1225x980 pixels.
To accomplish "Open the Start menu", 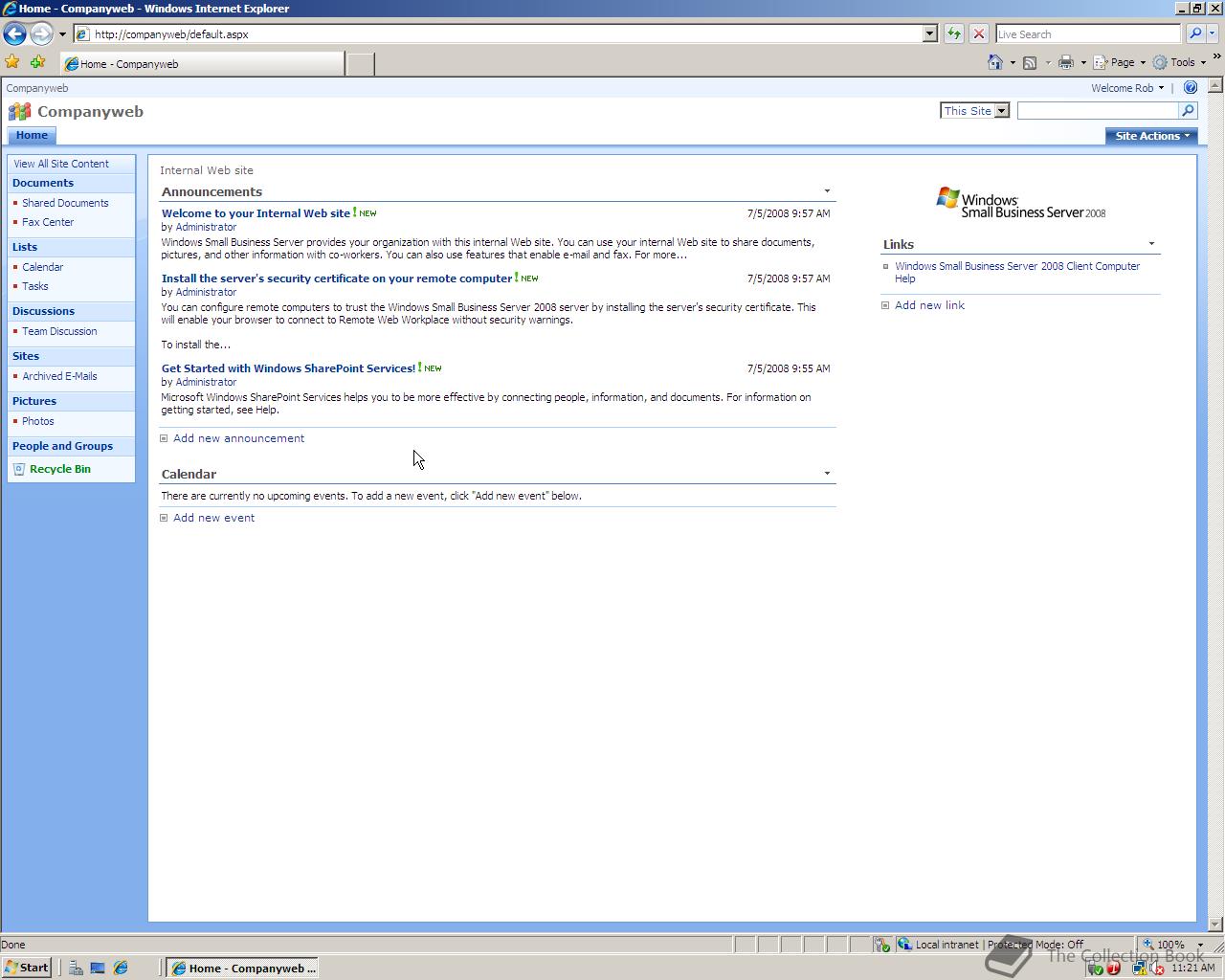I will (x=27, y=968).
